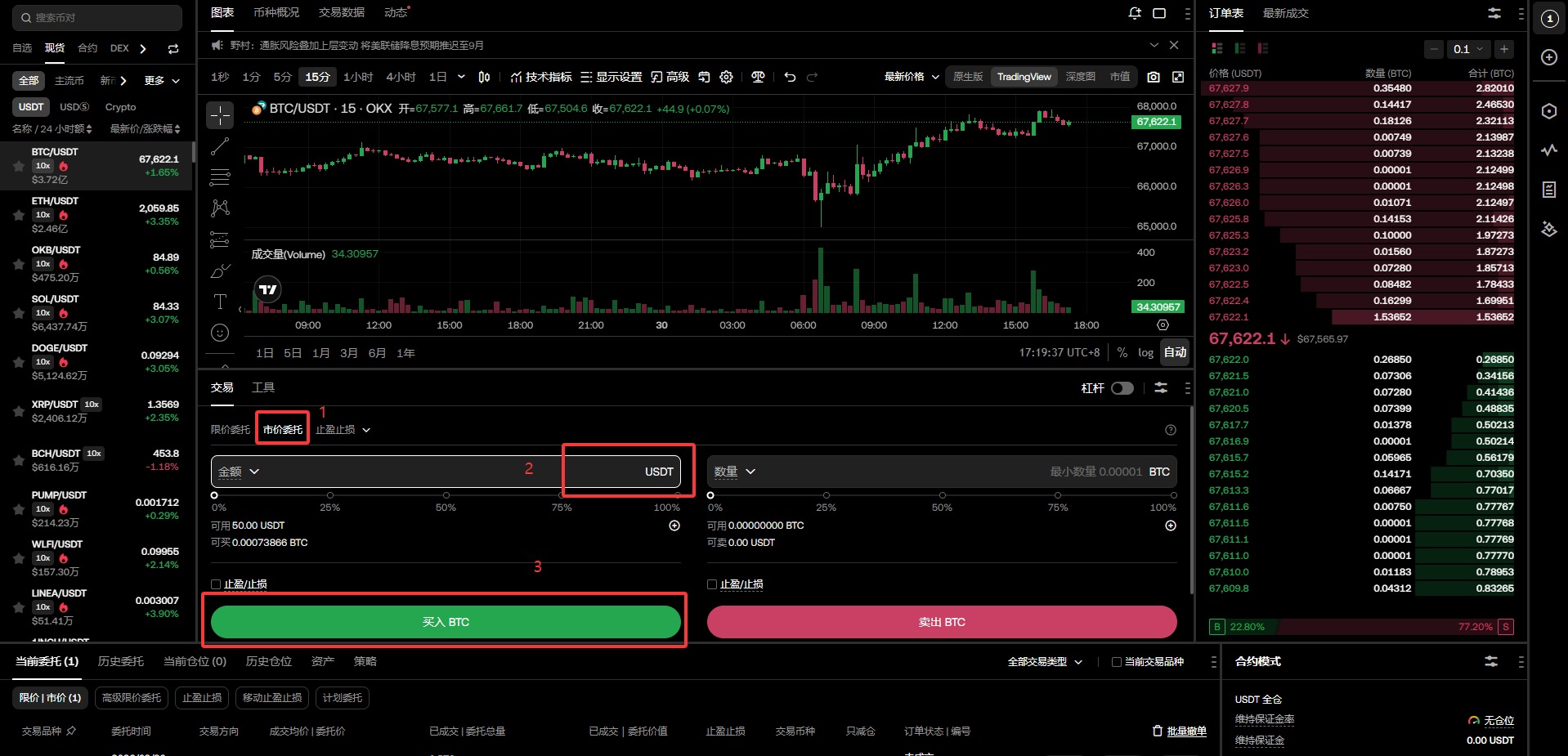Select the crosshair cursor drawing tool
Image resolution: width=1568 pixels, height=756 pixels.
(220, 115)
